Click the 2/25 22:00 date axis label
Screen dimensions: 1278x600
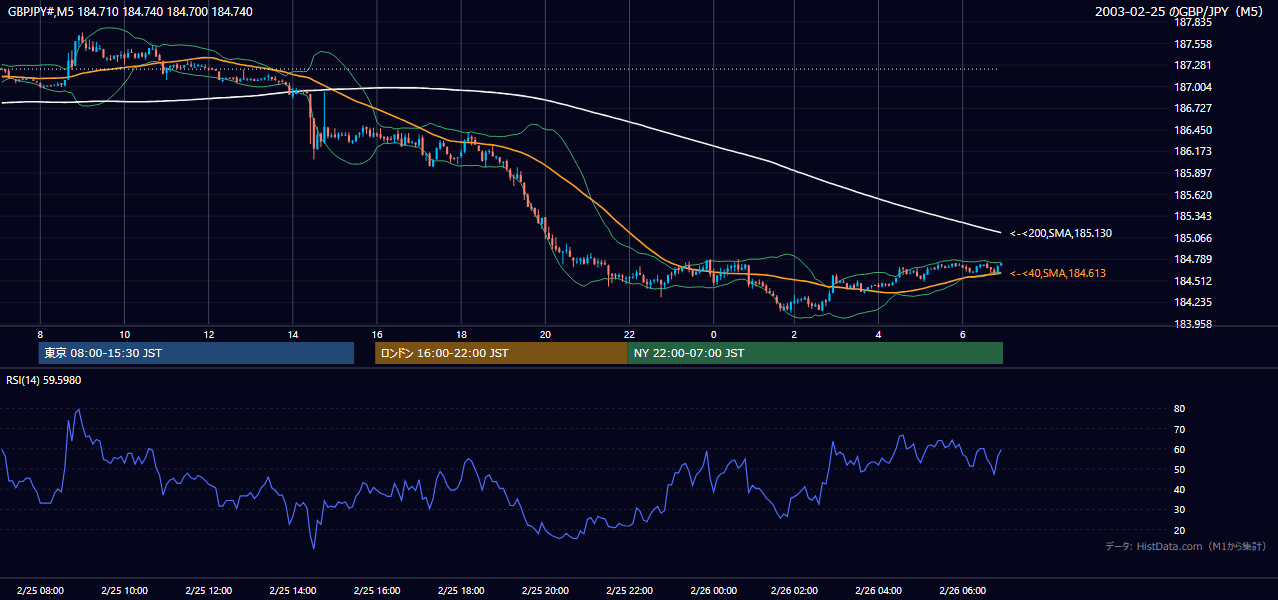click(629, 590)
